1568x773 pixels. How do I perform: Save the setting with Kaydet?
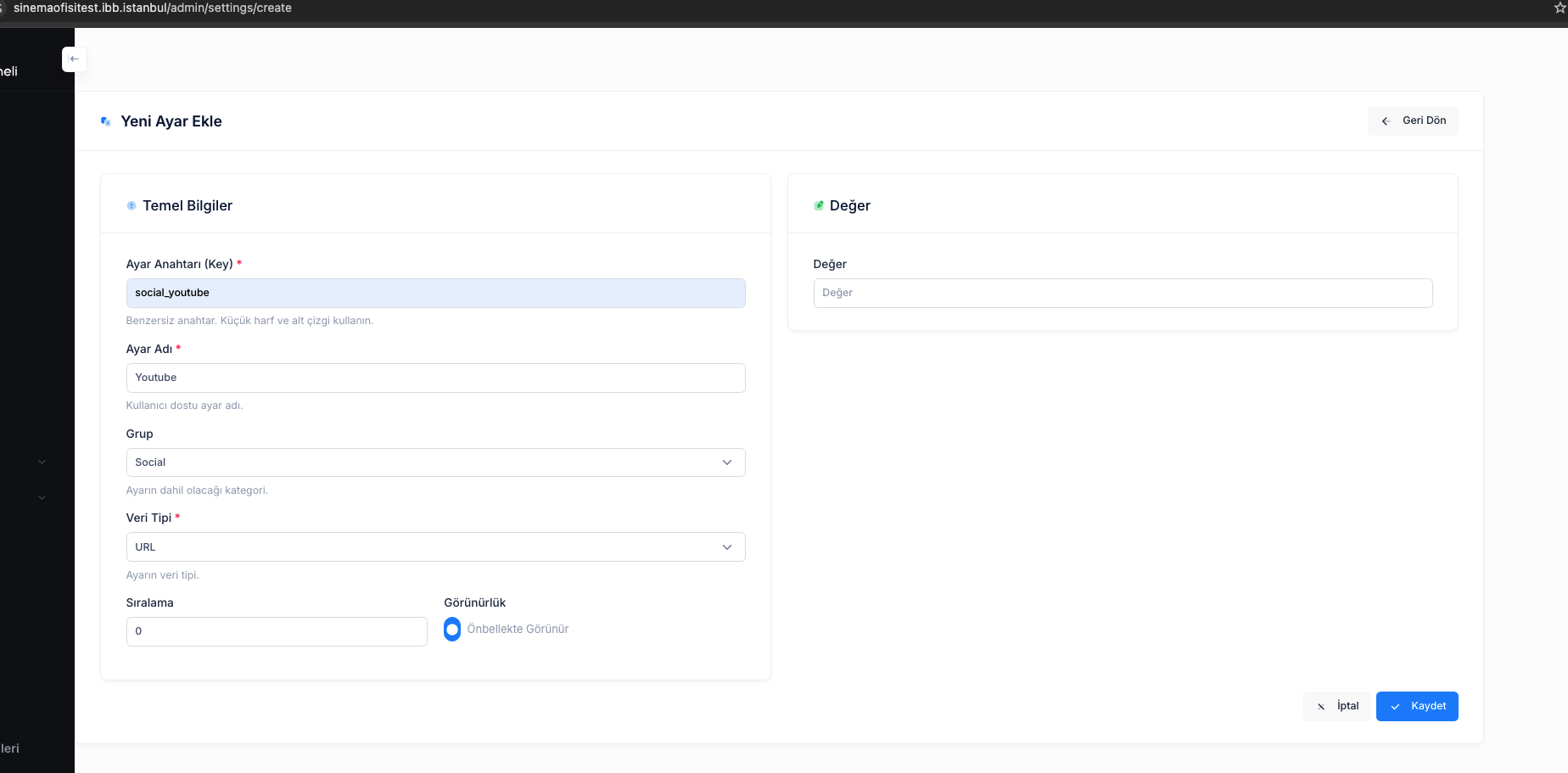[1417, 706]
